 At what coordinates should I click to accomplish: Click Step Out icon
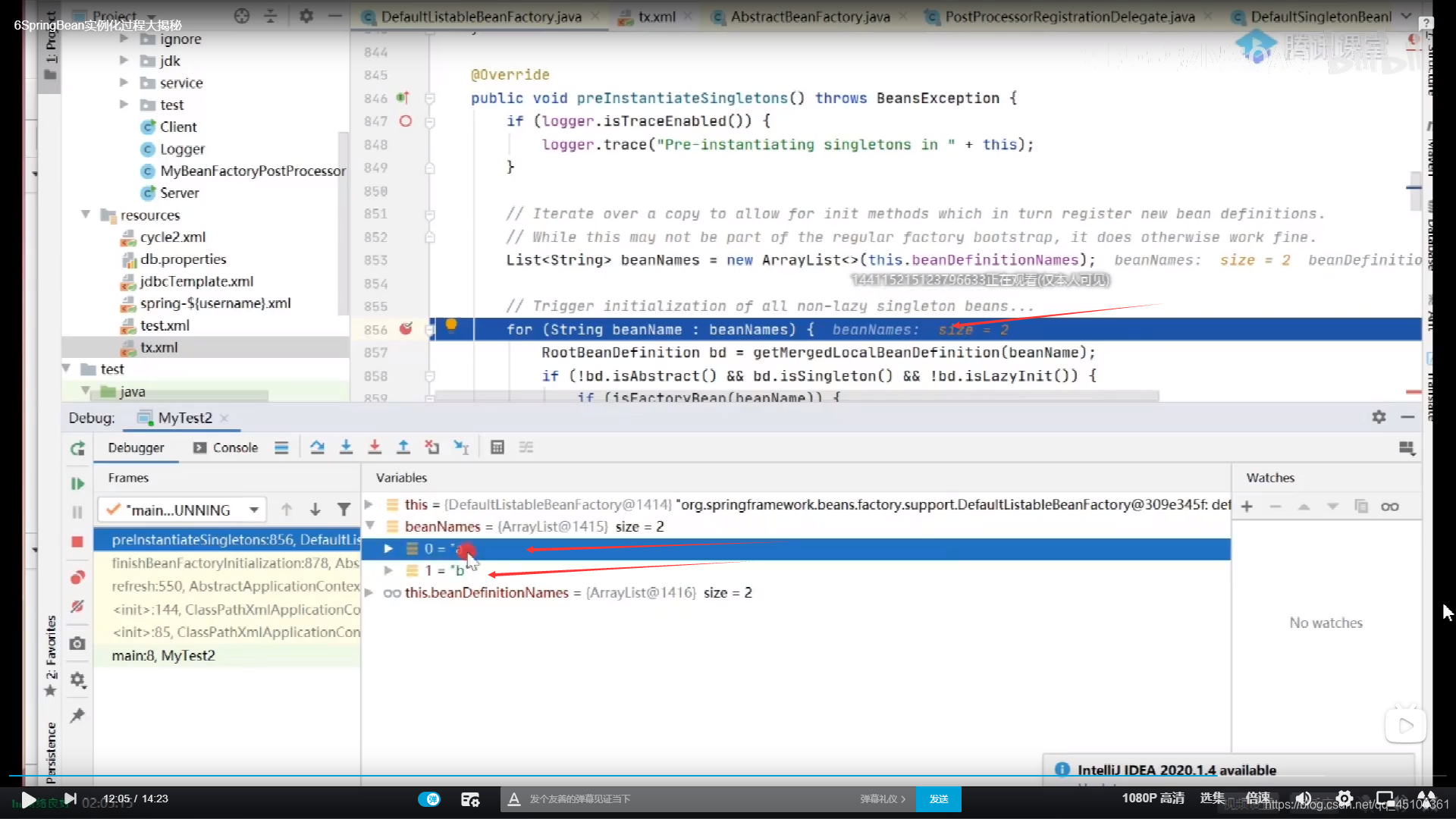click(x=403, y=447)
